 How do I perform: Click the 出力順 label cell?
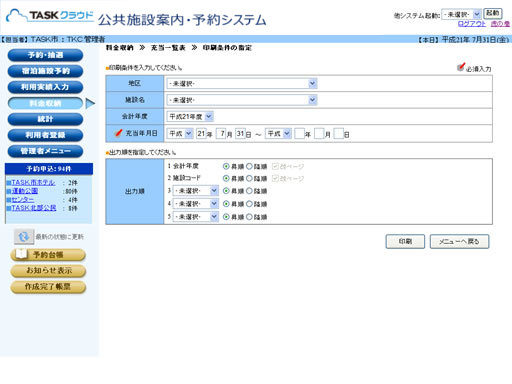point(135,191)
